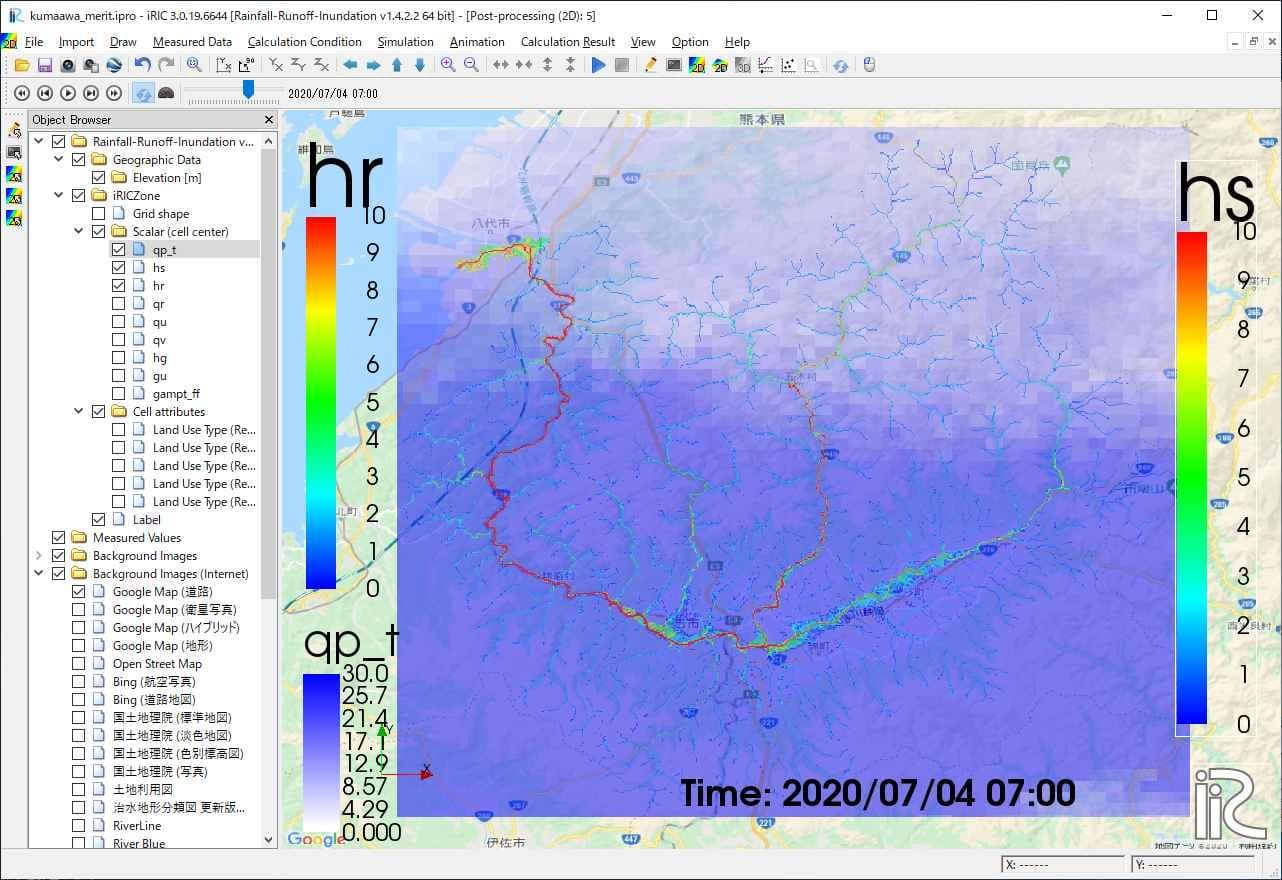Image resolution: width=1282 pixels, height=880 pixels.
Task: Open the Simulation menu
Action: pyautogui.click(x=405, y=42)
